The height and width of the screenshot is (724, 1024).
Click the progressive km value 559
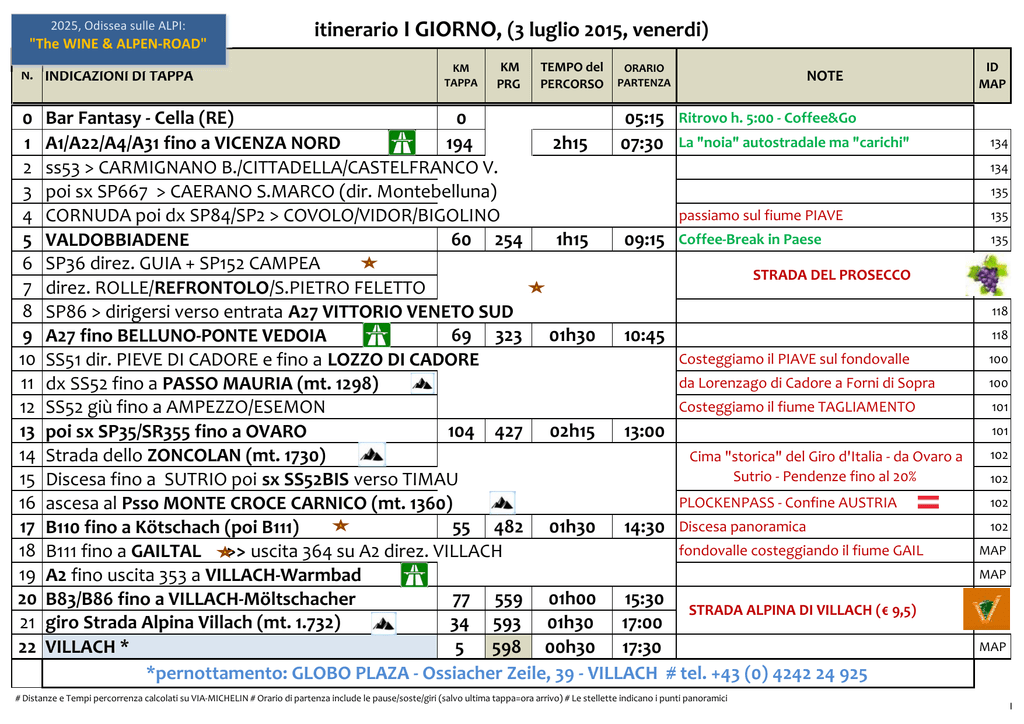[508, 599]
